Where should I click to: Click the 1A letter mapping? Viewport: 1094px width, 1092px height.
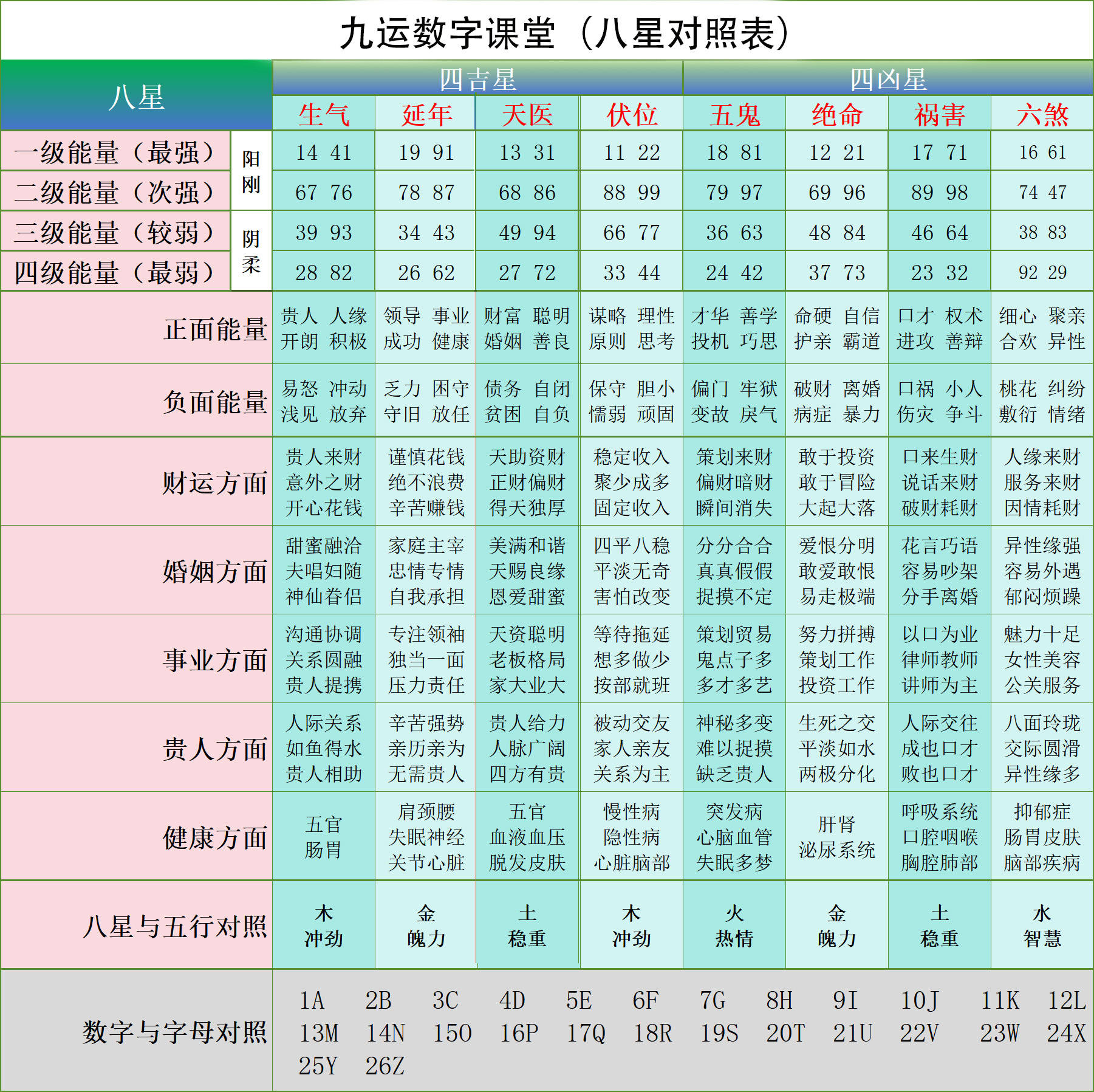point(312,1000)
